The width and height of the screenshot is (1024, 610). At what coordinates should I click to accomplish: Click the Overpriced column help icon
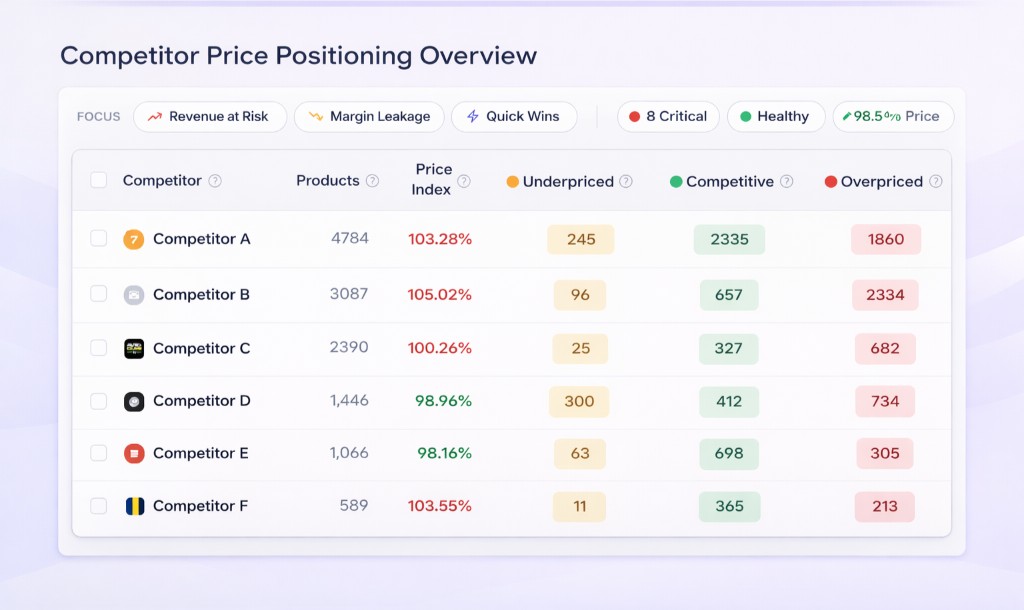pos(936,182)
